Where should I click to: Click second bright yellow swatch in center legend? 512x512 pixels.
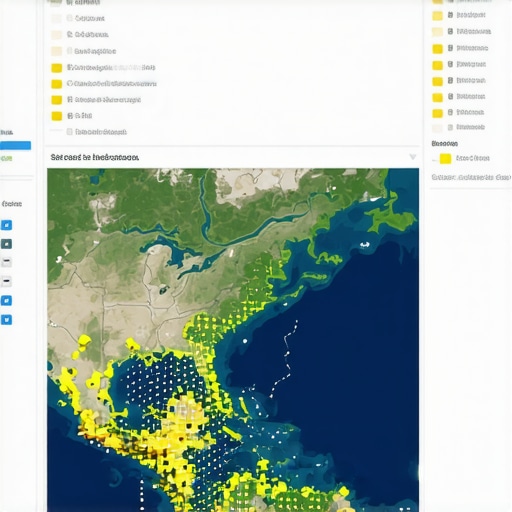pos(56,84)
